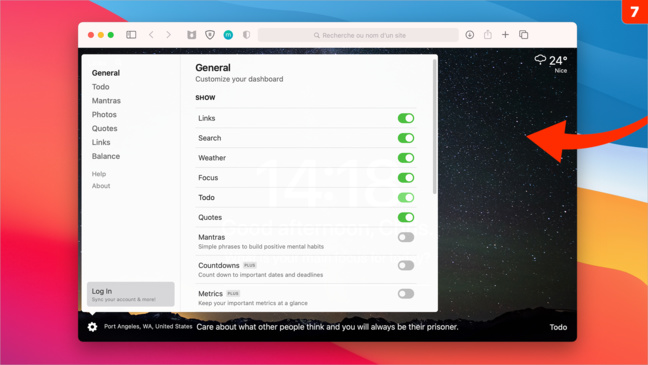Click 'Keep your important metrics at a glance'
The height and width of the screenshot is (365, 648).
pos(253,303)
